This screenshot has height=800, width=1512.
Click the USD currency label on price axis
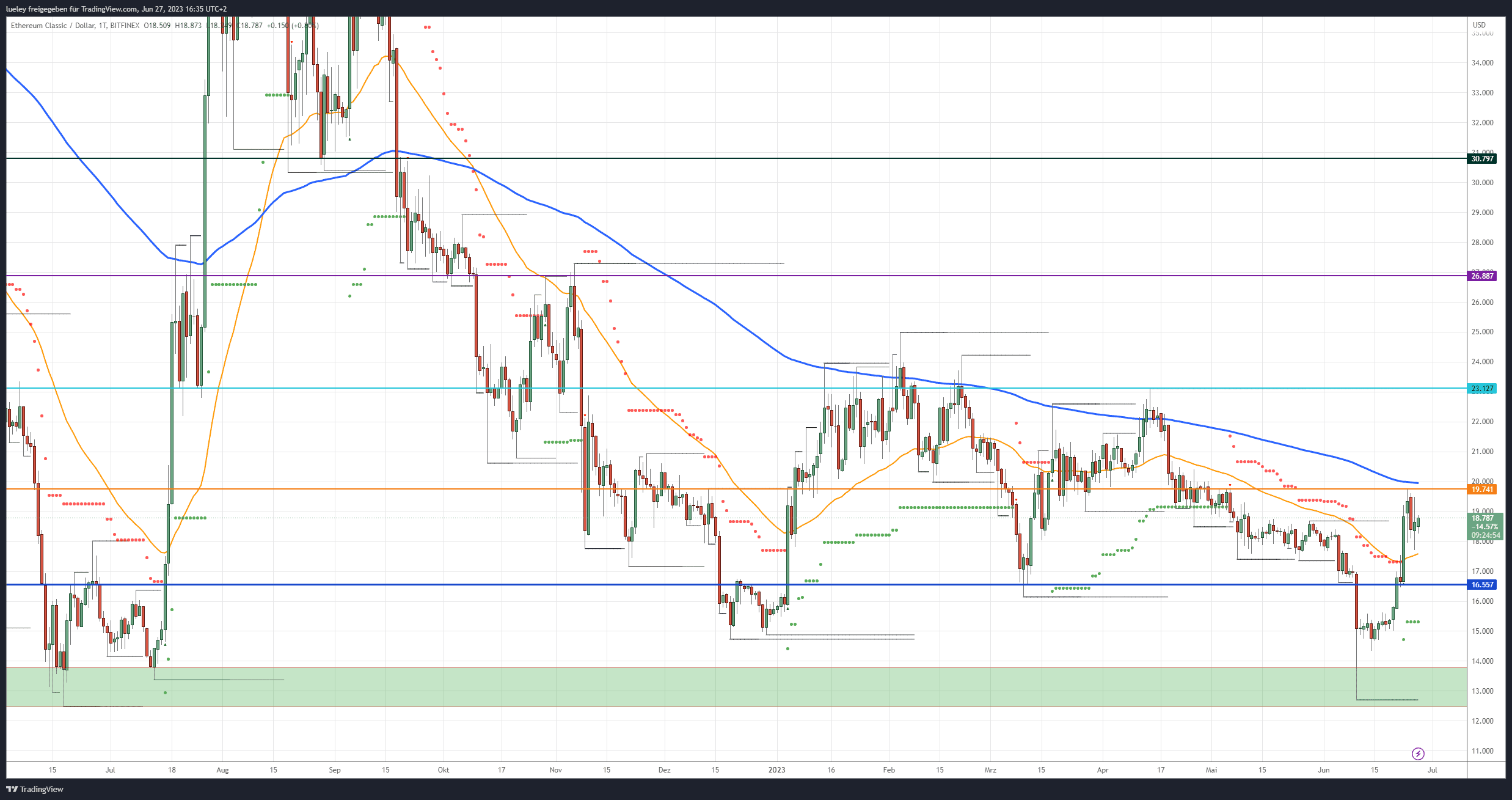pos(1479,25)
